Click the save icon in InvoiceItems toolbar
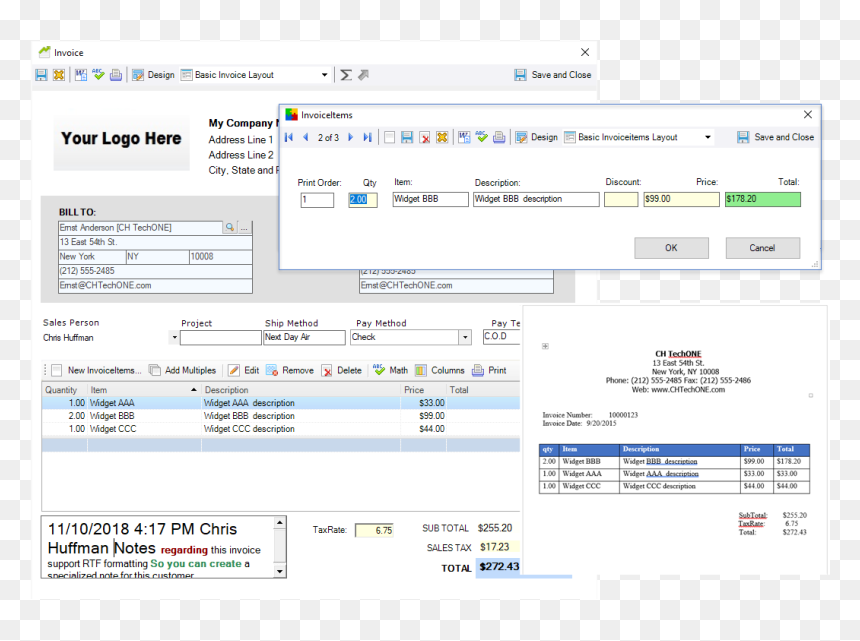Screen dimensions: 860x641 (x=407, y=137)
